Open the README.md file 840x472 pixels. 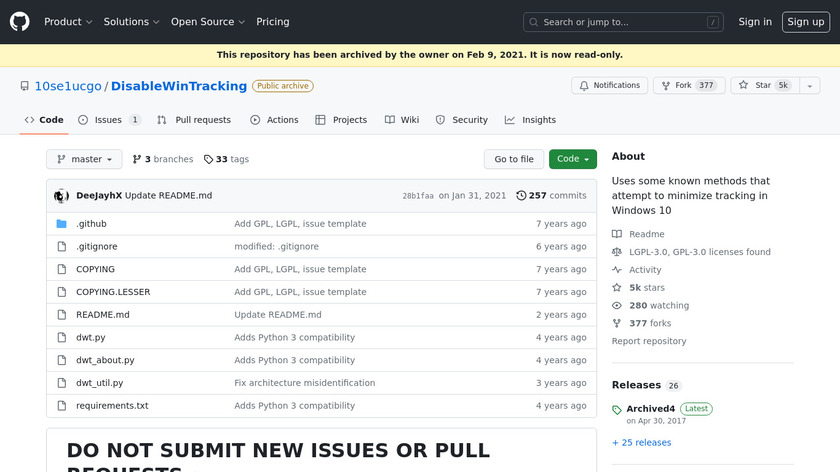tap(102, 315)
